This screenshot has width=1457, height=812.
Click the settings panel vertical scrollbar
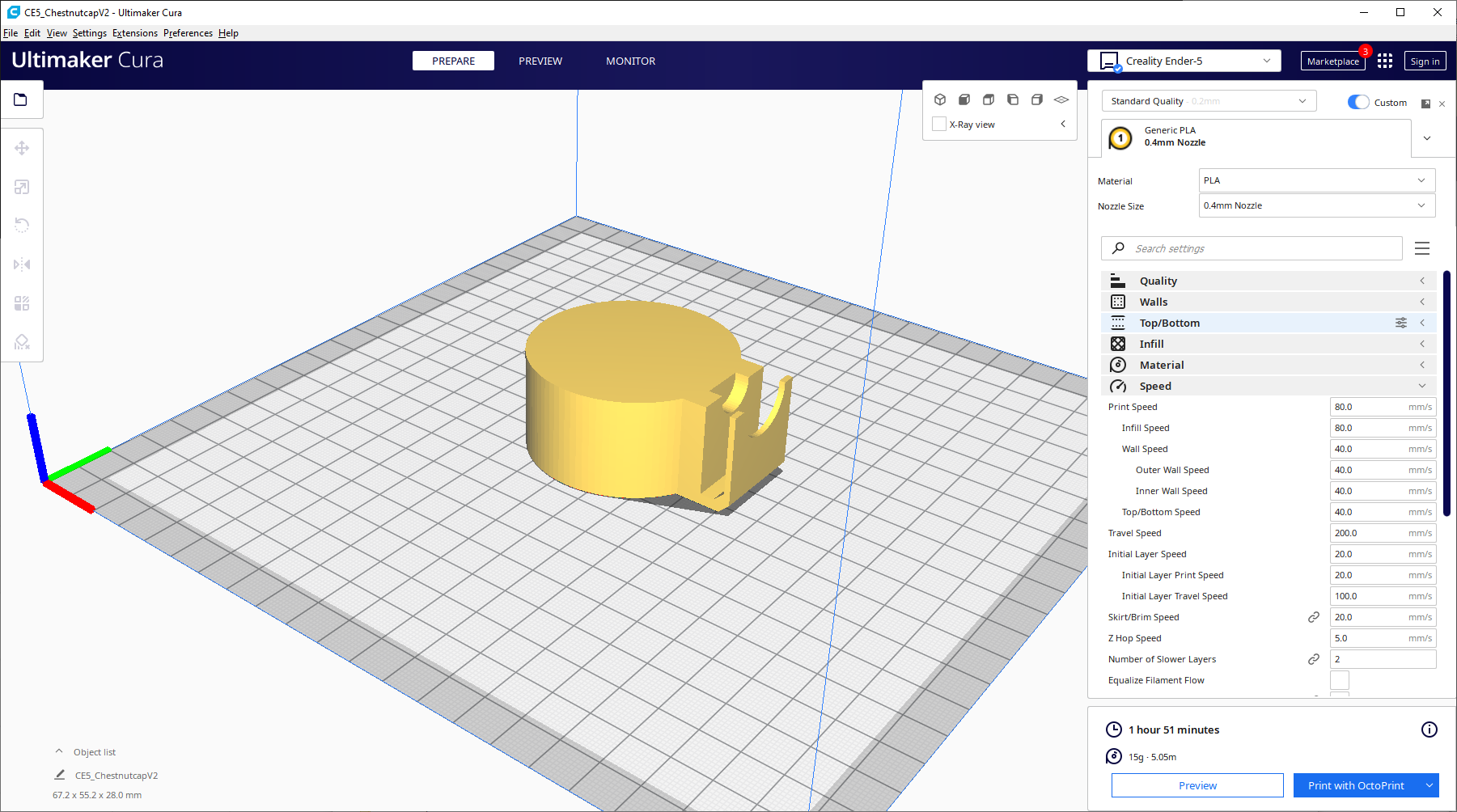point(1446,393)
